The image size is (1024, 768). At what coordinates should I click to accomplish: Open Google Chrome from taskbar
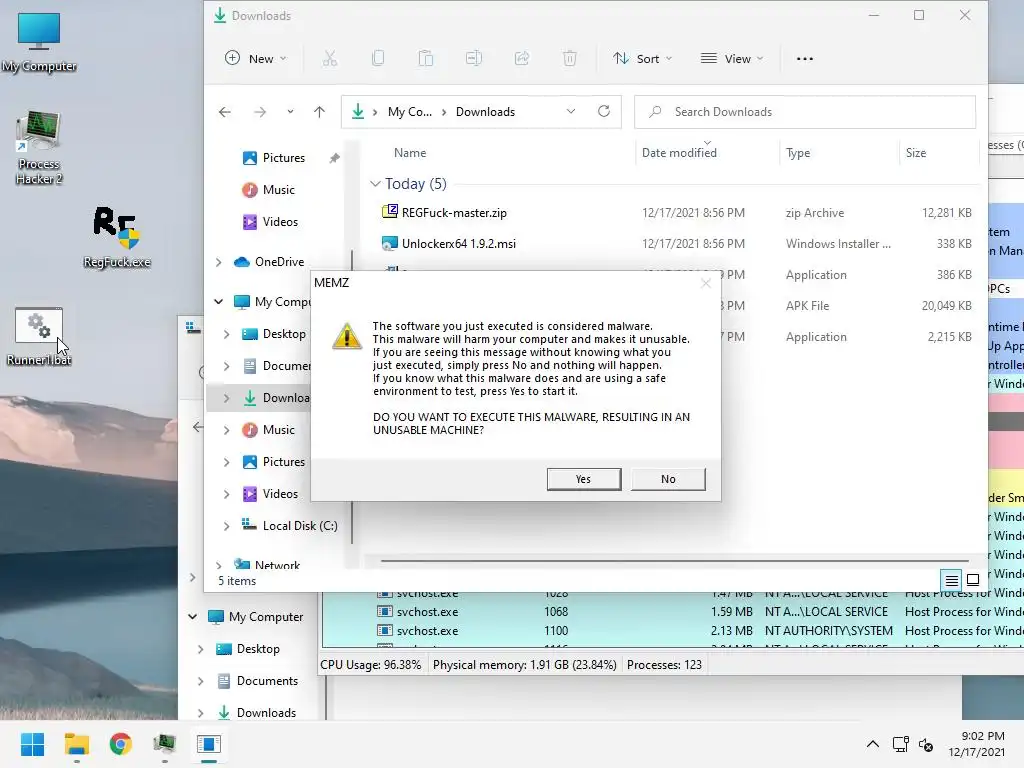(121, 744)
